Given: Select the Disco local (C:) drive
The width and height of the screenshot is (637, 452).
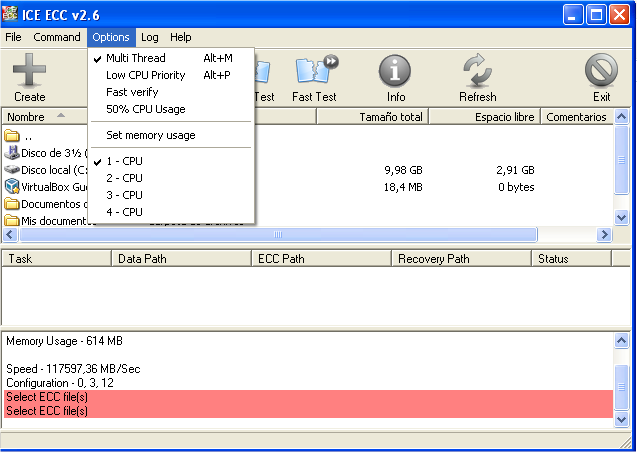Looking at the screenshot, I should point(46,170).
